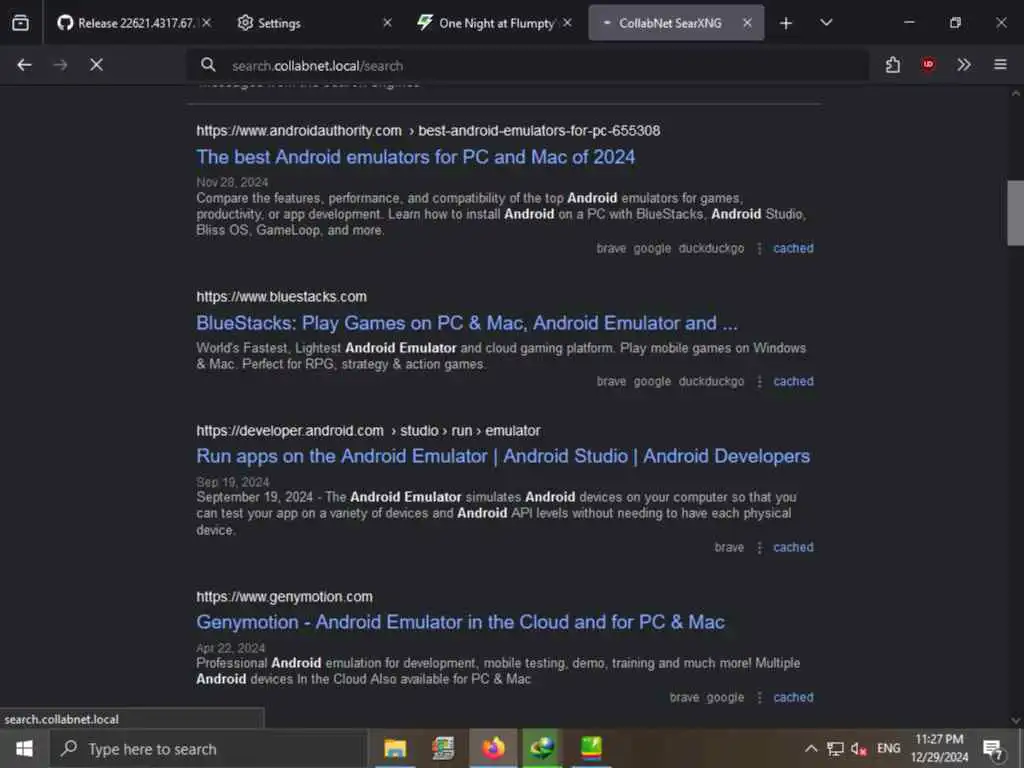This screenshot has height=768, width=1024.
Task: Go back one page
Action: [24, 65]
